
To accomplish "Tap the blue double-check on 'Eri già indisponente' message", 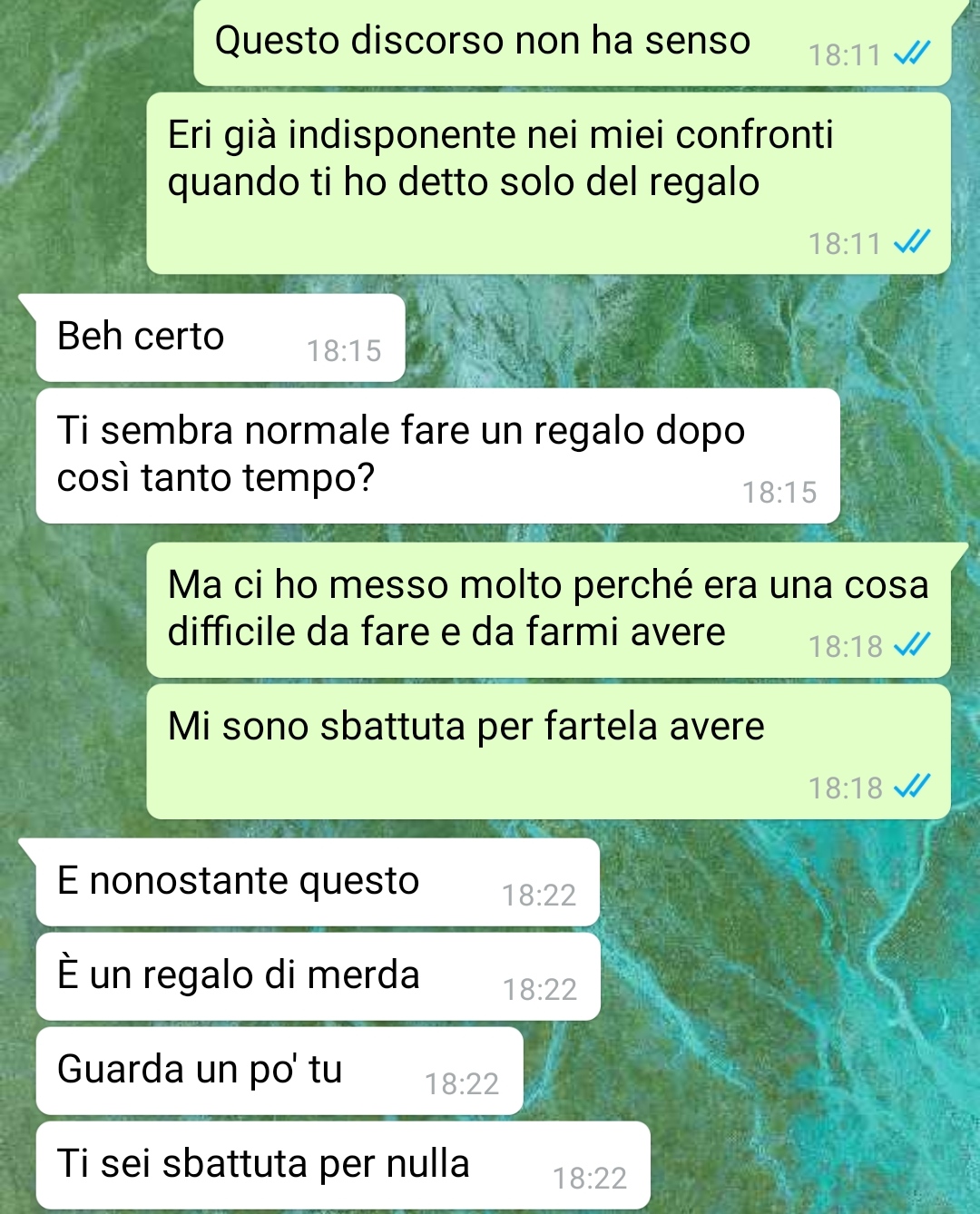I will point(912,242).
